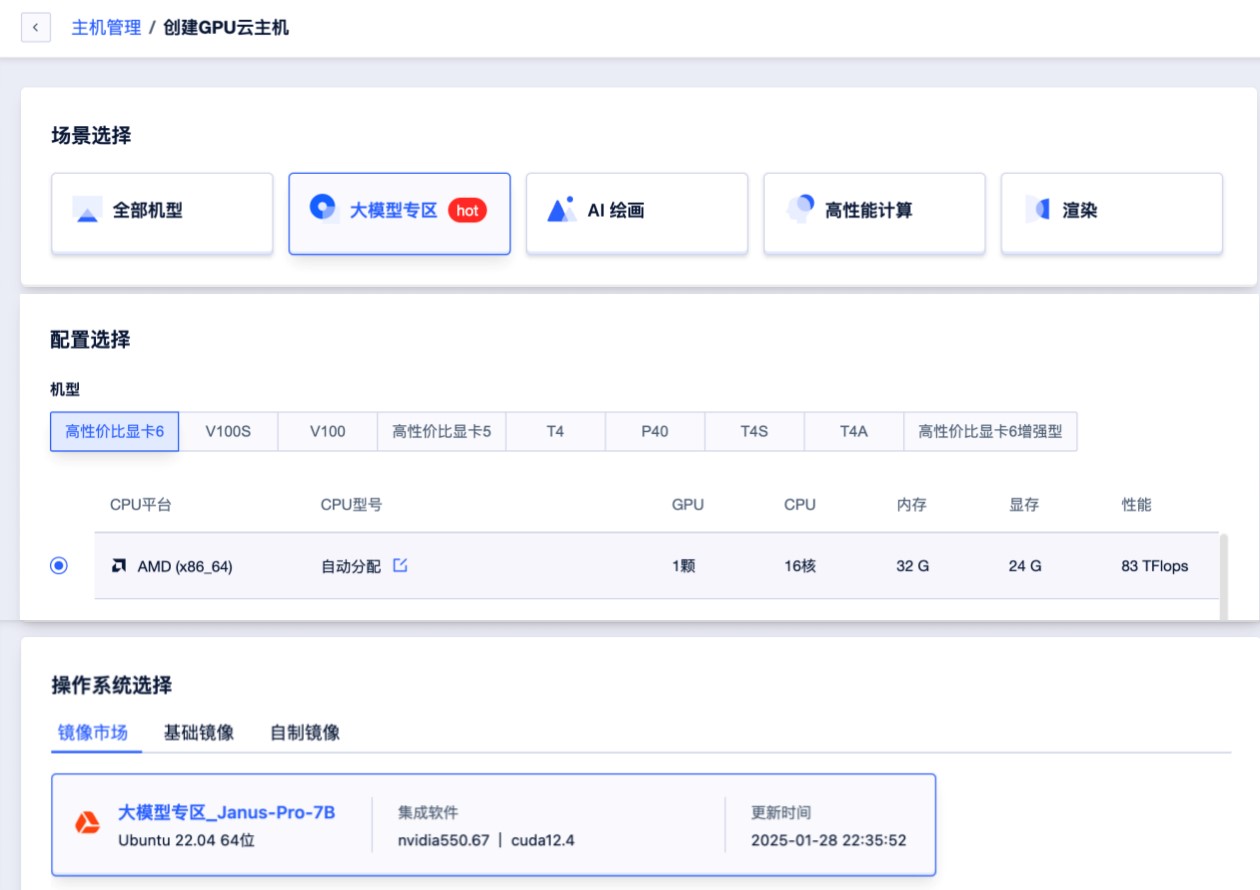Select the AMD (x86_64) radio button
The width and height of the screenshot is (1260, 890).
[59, 566]
